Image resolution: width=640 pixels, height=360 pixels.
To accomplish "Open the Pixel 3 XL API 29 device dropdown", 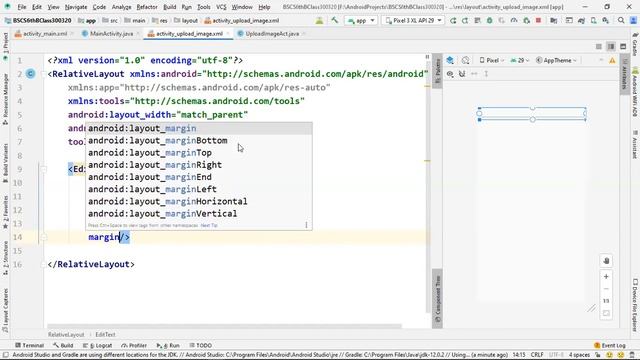I will (413, 20).
